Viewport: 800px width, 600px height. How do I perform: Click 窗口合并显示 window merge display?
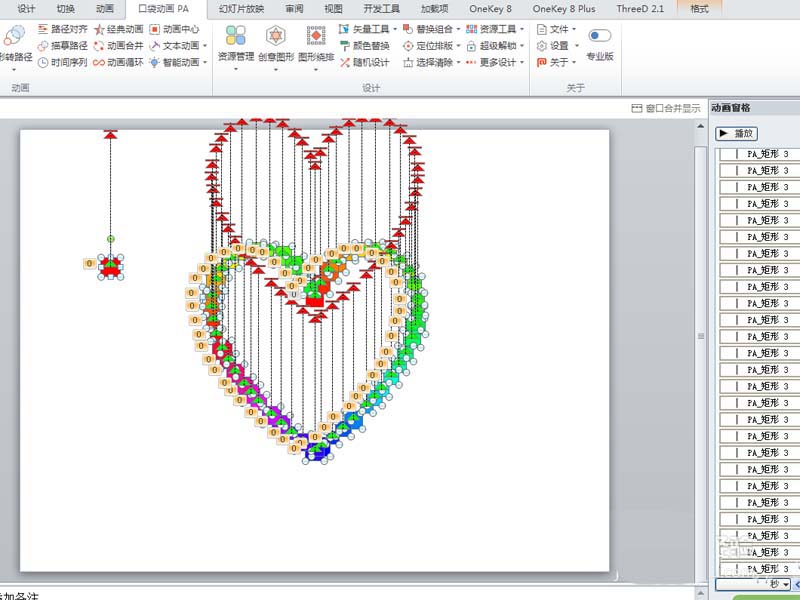tap(666, 108)
